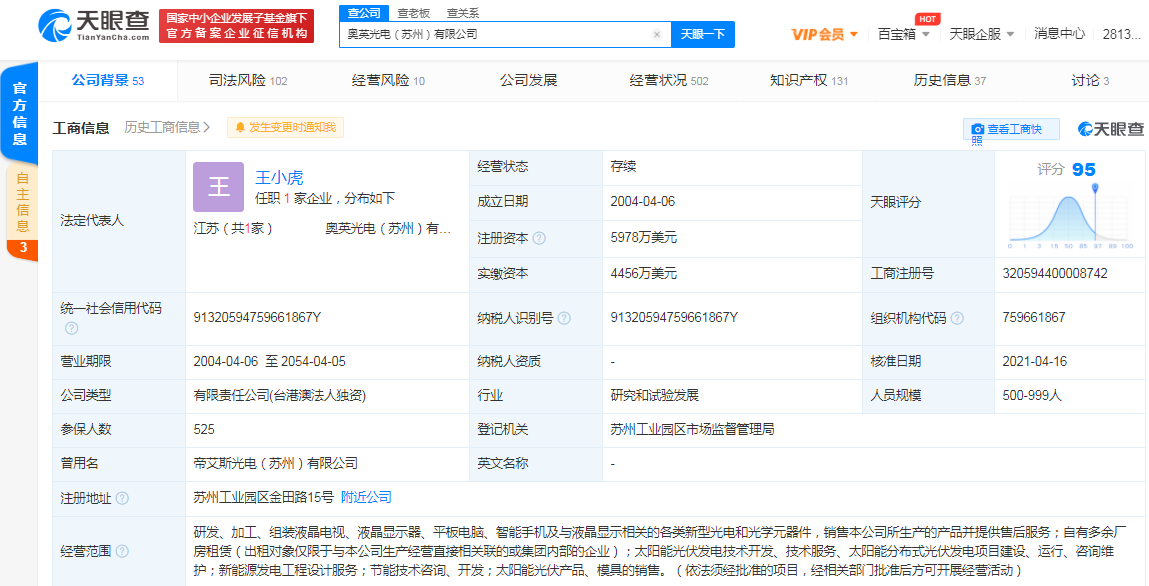This screenshot has height=586, width=1149.
Task: Click the 4456万美元 paid-in capital value
Action: point(643,274)
